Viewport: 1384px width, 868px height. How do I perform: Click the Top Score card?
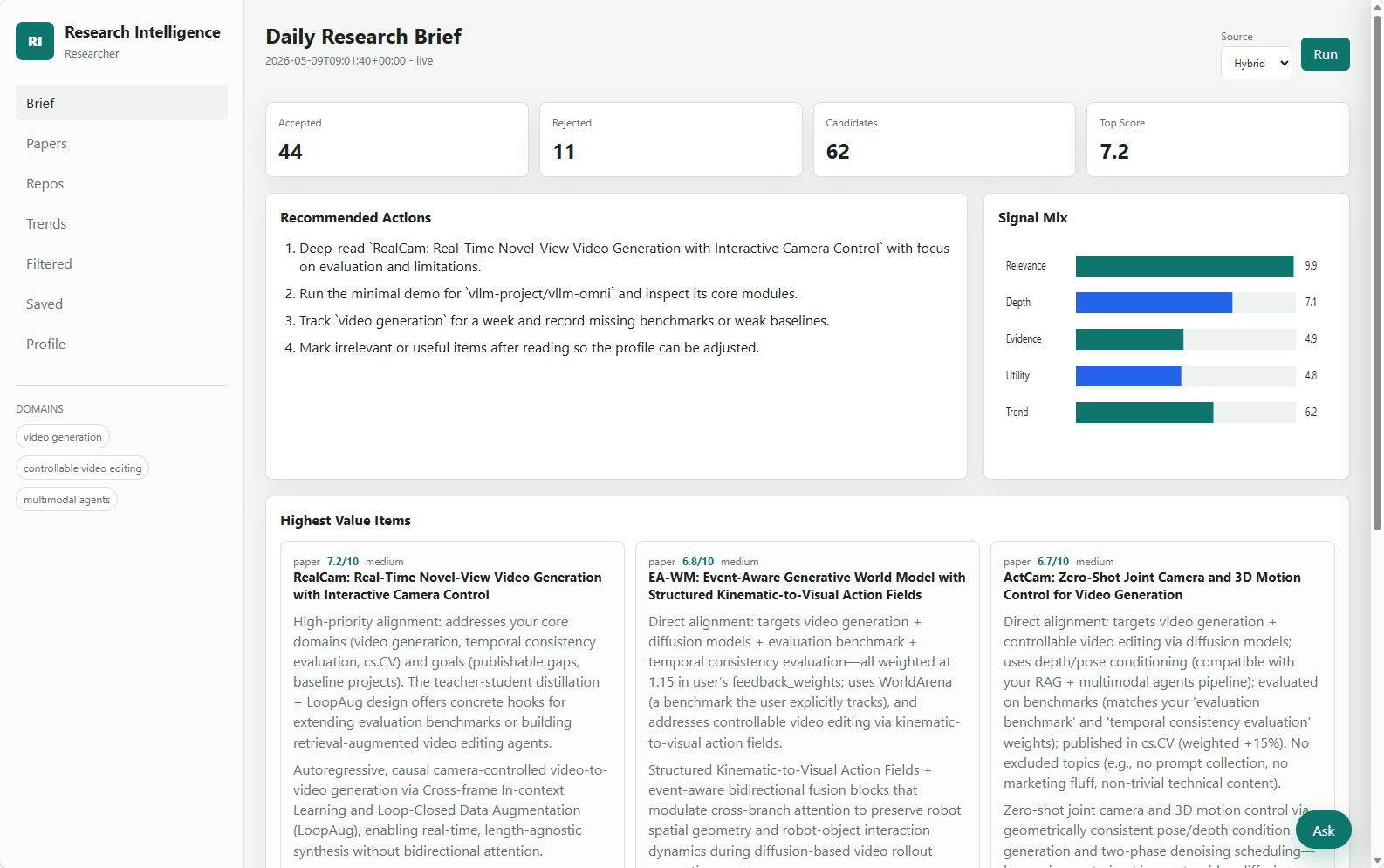tap(1218, 140)
